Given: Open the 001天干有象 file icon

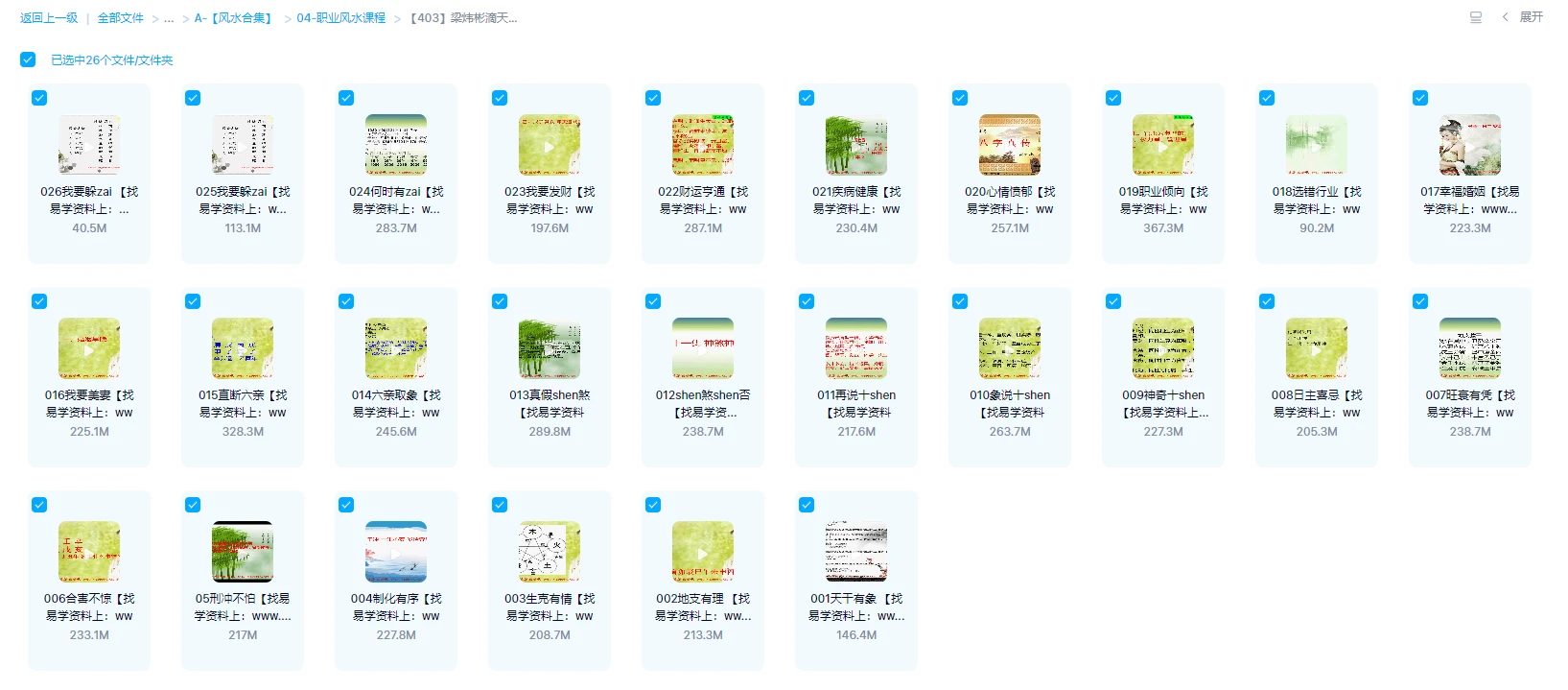Looking at the screenshot, I should click(x=856, y=552).
